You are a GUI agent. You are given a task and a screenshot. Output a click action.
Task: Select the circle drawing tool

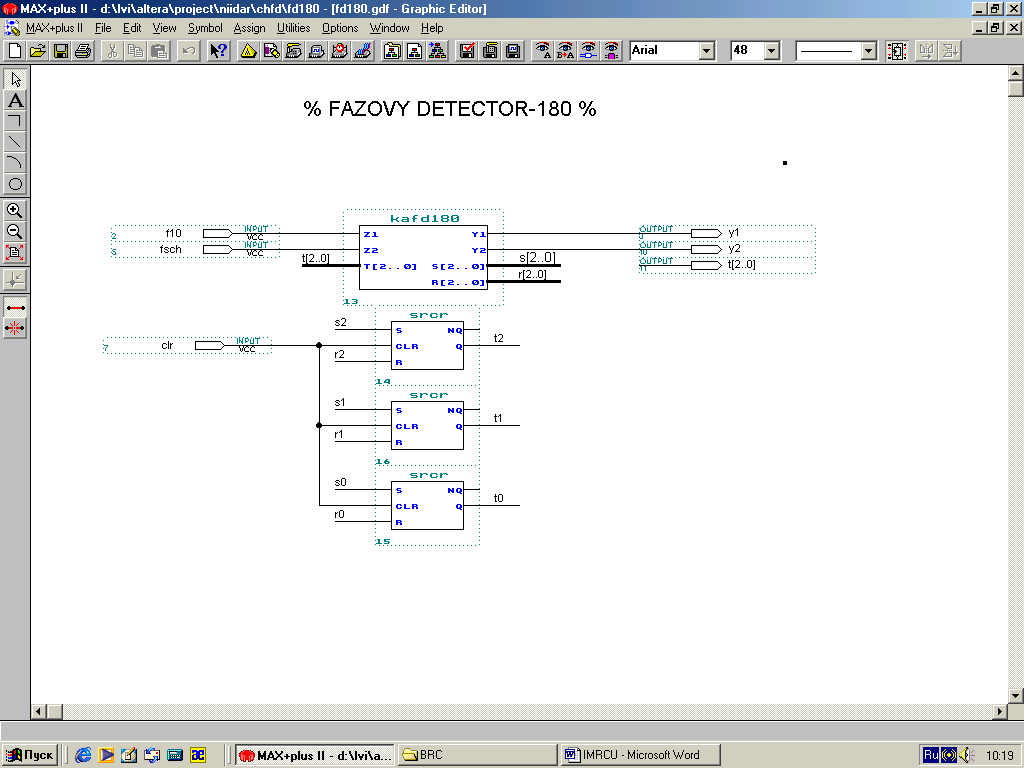coord(15,184)
